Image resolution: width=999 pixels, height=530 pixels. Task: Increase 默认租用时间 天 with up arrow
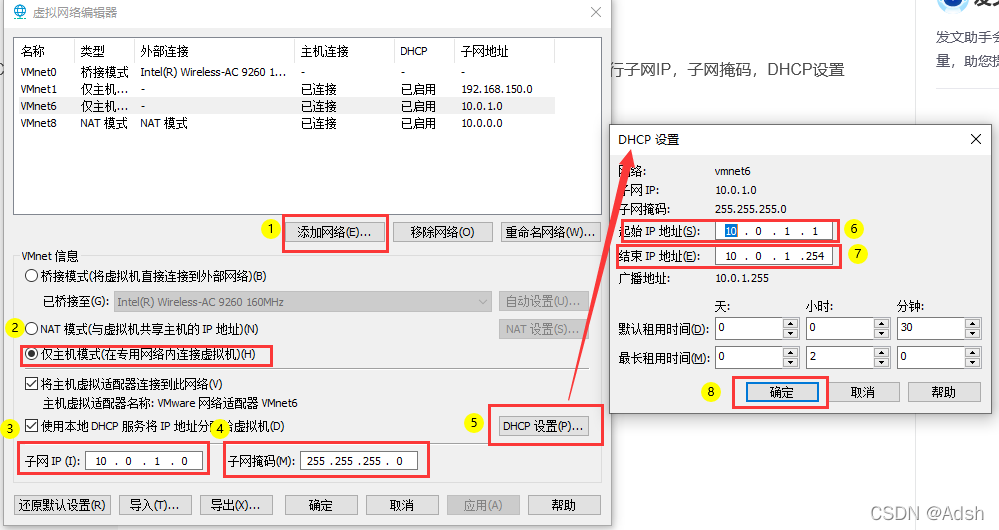click(791, 324)
